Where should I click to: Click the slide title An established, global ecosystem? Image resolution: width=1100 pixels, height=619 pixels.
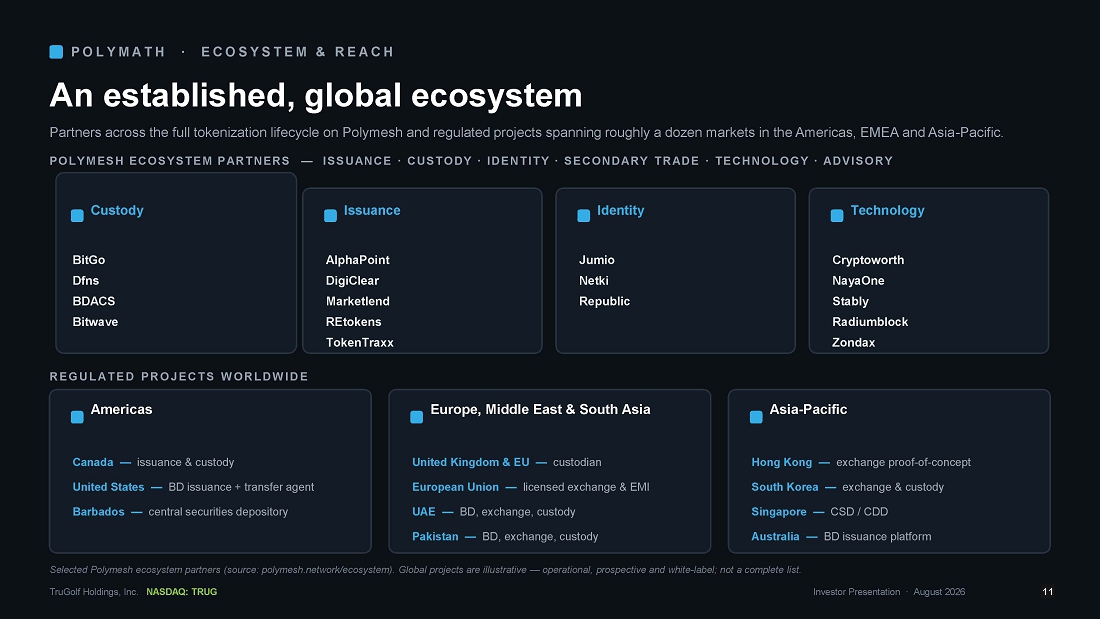[x=316, y=95]
